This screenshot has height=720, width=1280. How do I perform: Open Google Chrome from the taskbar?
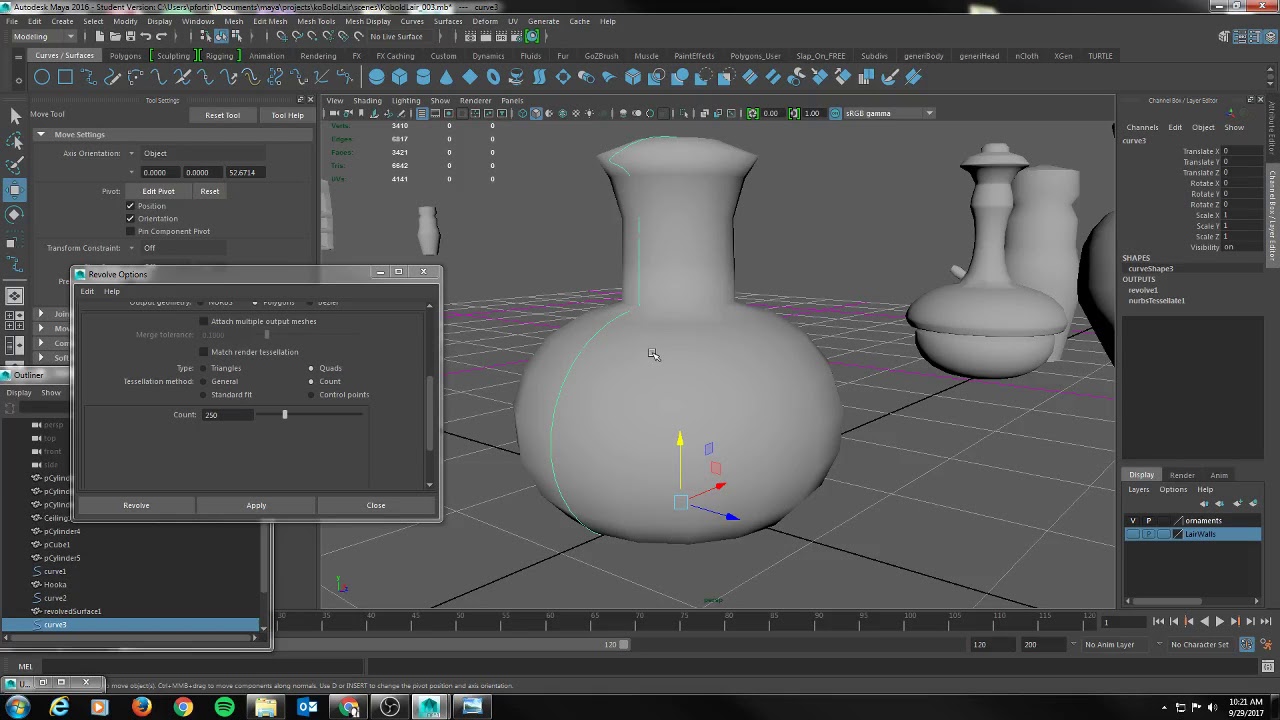(182, 707)
